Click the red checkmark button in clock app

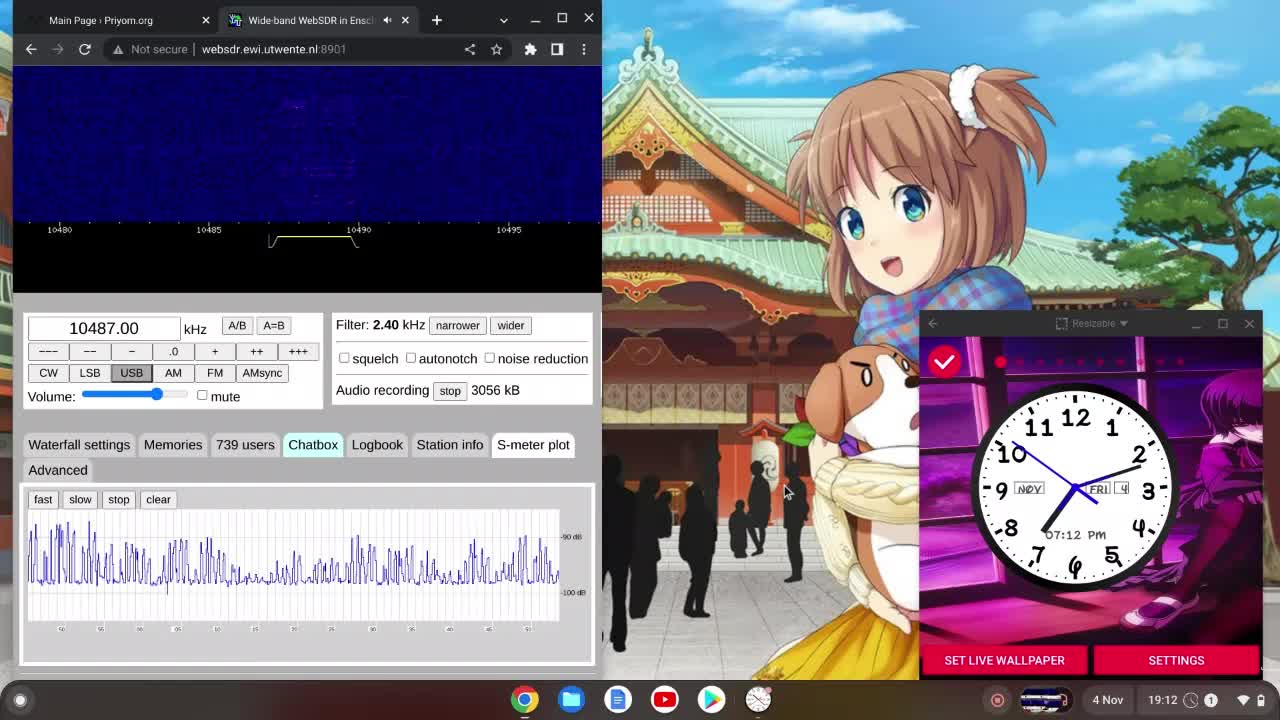tap(944, 362)
